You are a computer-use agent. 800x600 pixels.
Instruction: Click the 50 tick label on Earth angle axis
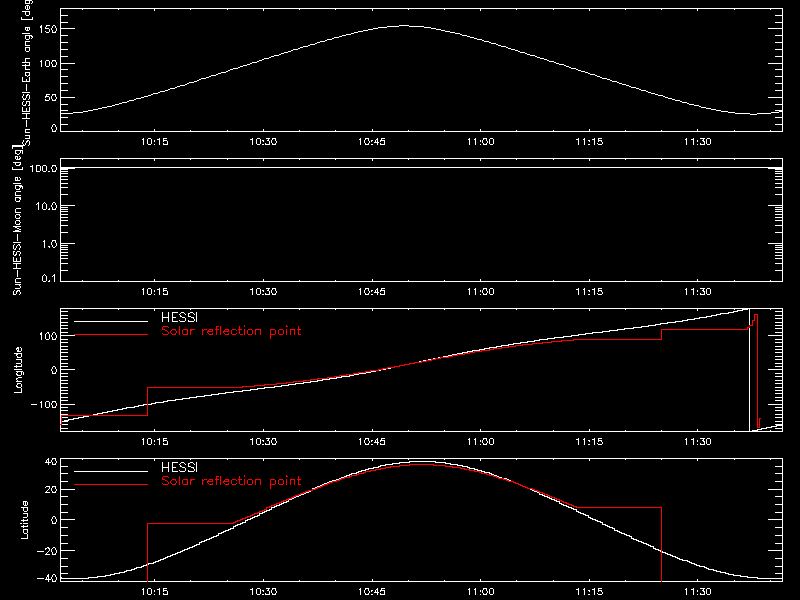51,98
